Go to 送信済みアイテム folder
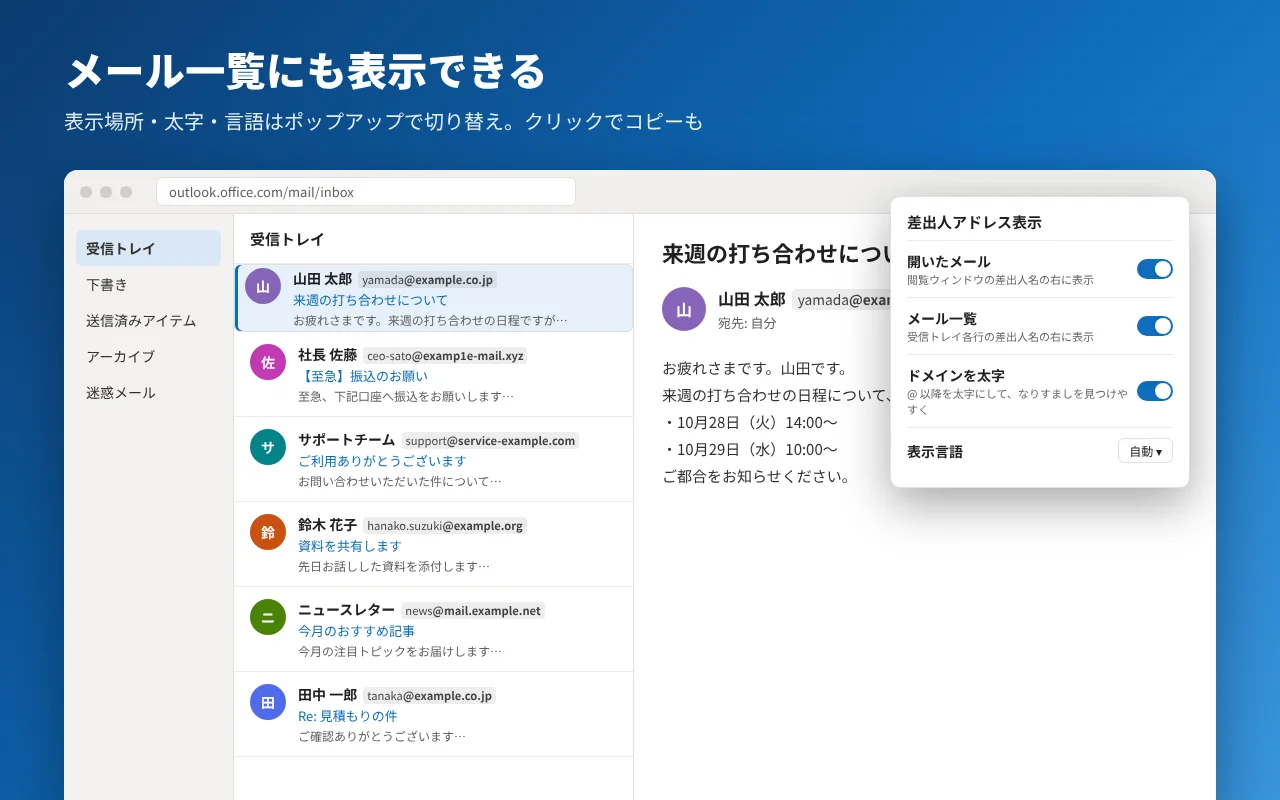The image size is (1280, 800). pos(148,320)
